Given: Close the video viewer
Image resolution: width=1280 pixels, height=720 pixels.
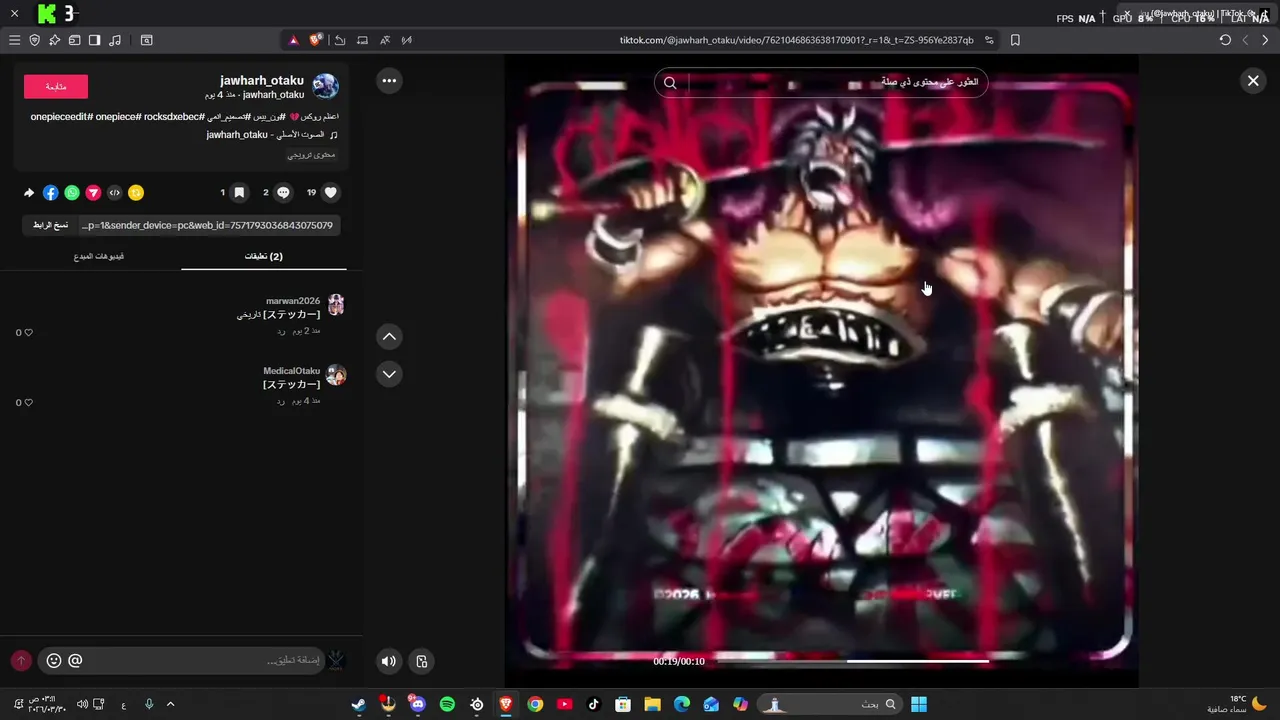Looking at the screenshot, I should pyautogui.click(x=1253, y=81).
